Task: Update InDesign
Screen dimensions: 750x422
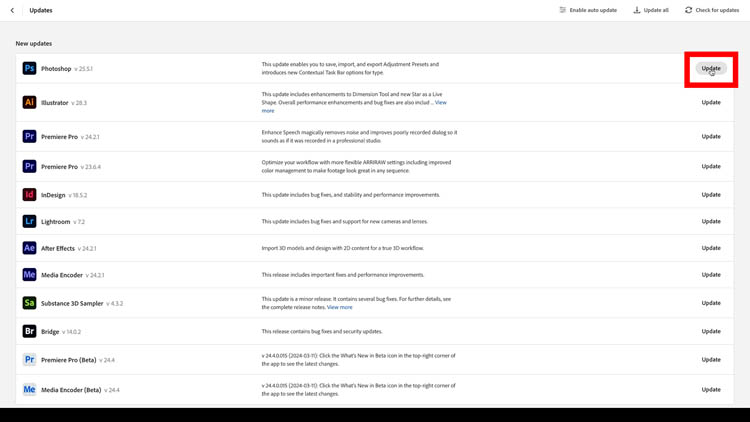Action: click(x=711, y=195)
